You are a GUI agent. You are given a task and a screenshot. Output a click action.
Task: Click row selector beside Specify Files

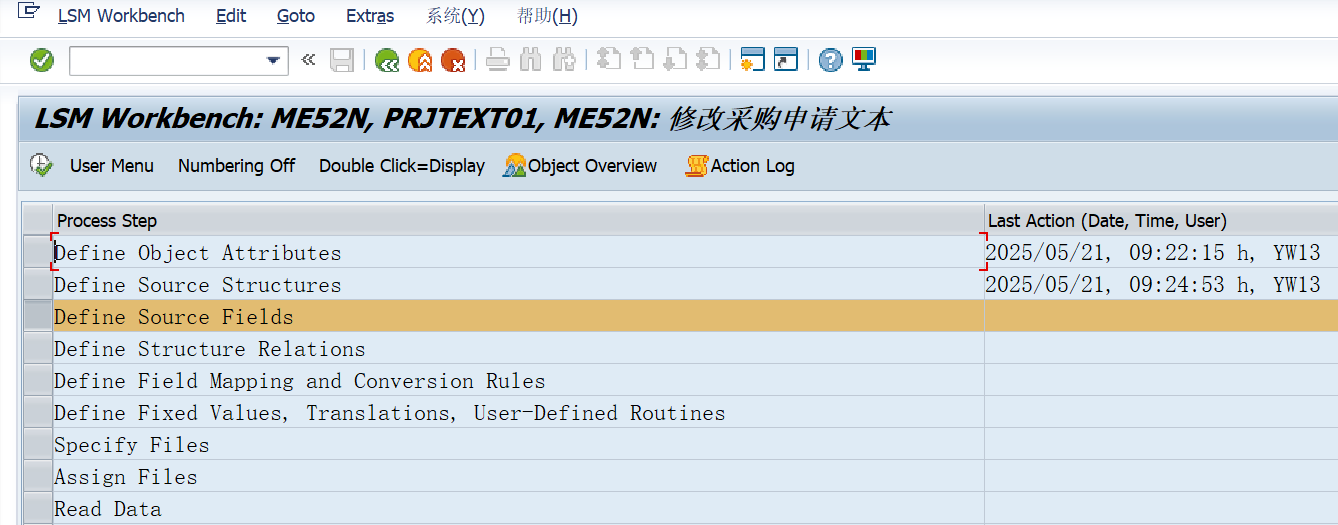(37, 445)
